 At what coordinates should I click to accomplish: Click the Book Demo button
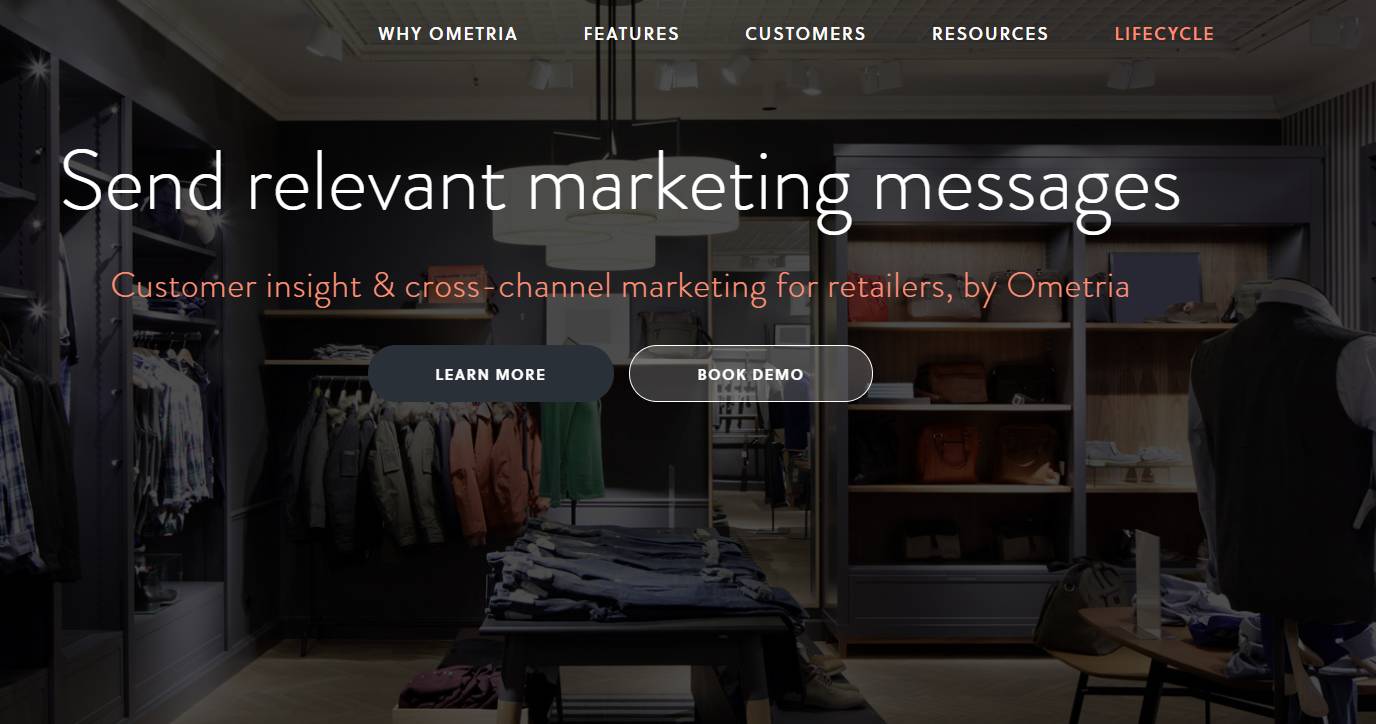coord(751,374)
